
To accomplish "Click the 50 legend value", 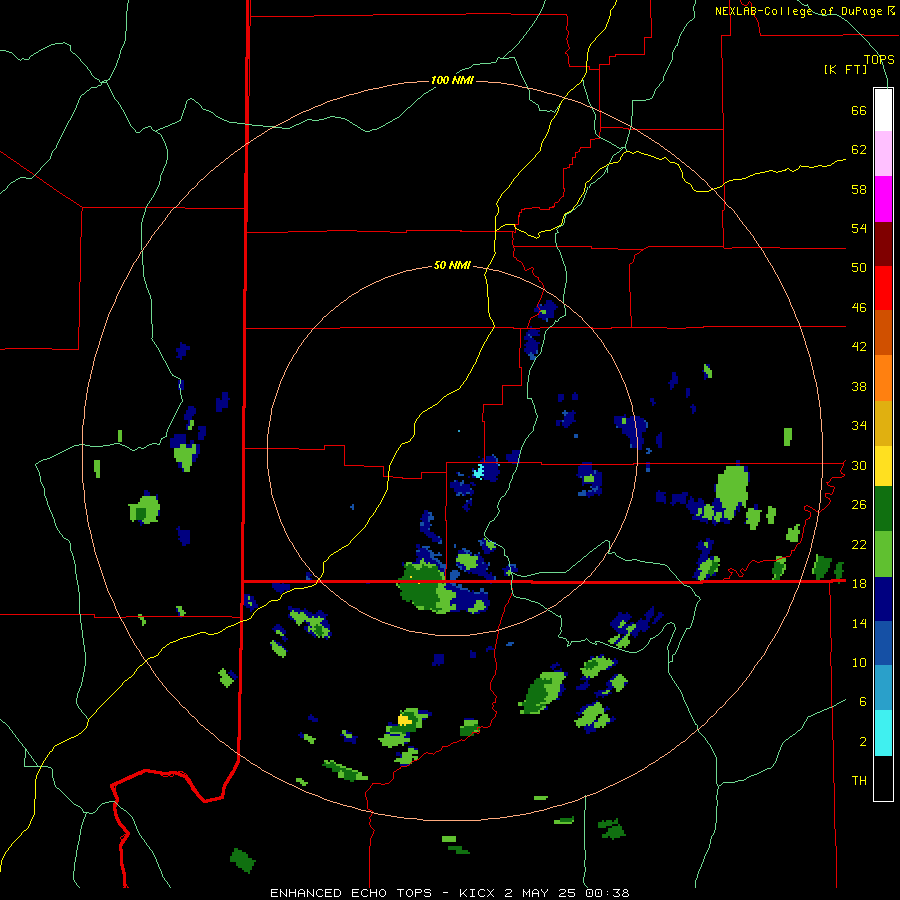I will click(859, 268).
